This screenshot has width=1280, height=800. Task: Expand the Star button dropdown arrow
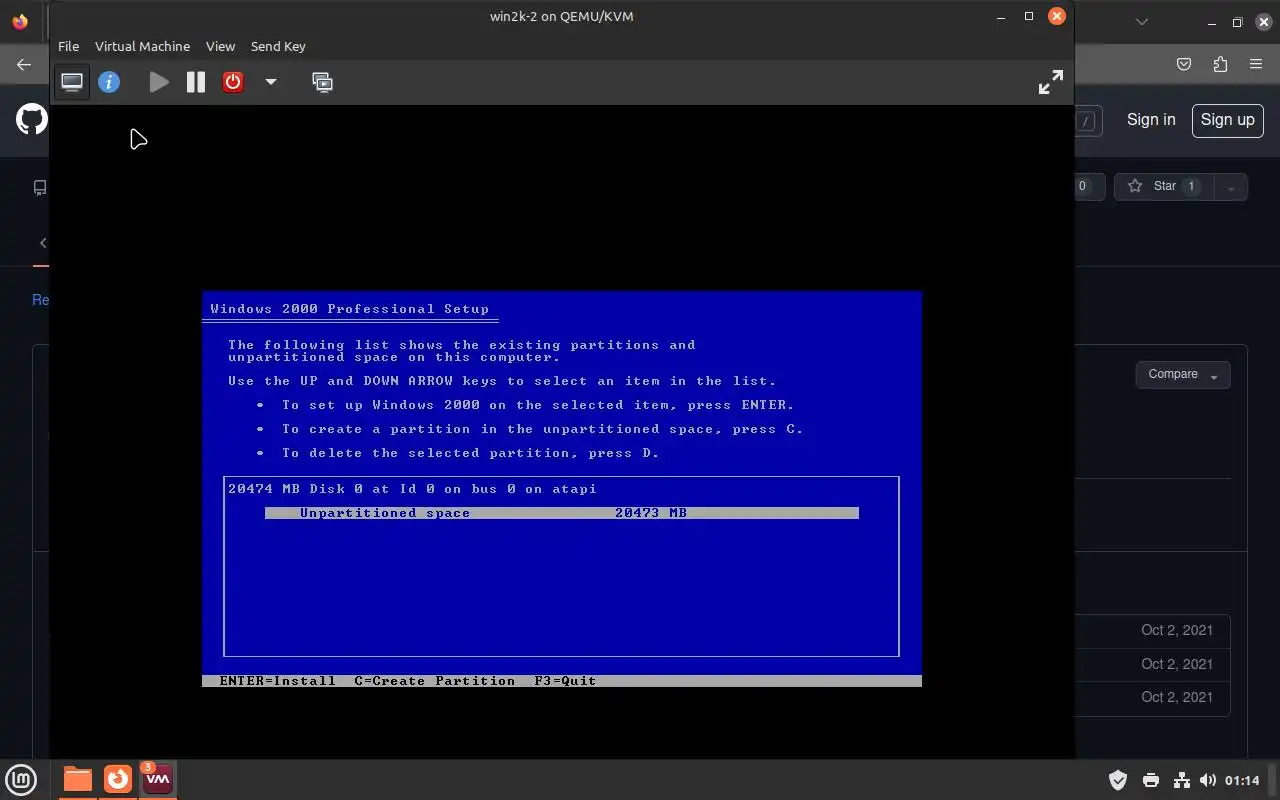coord(1231,187)
